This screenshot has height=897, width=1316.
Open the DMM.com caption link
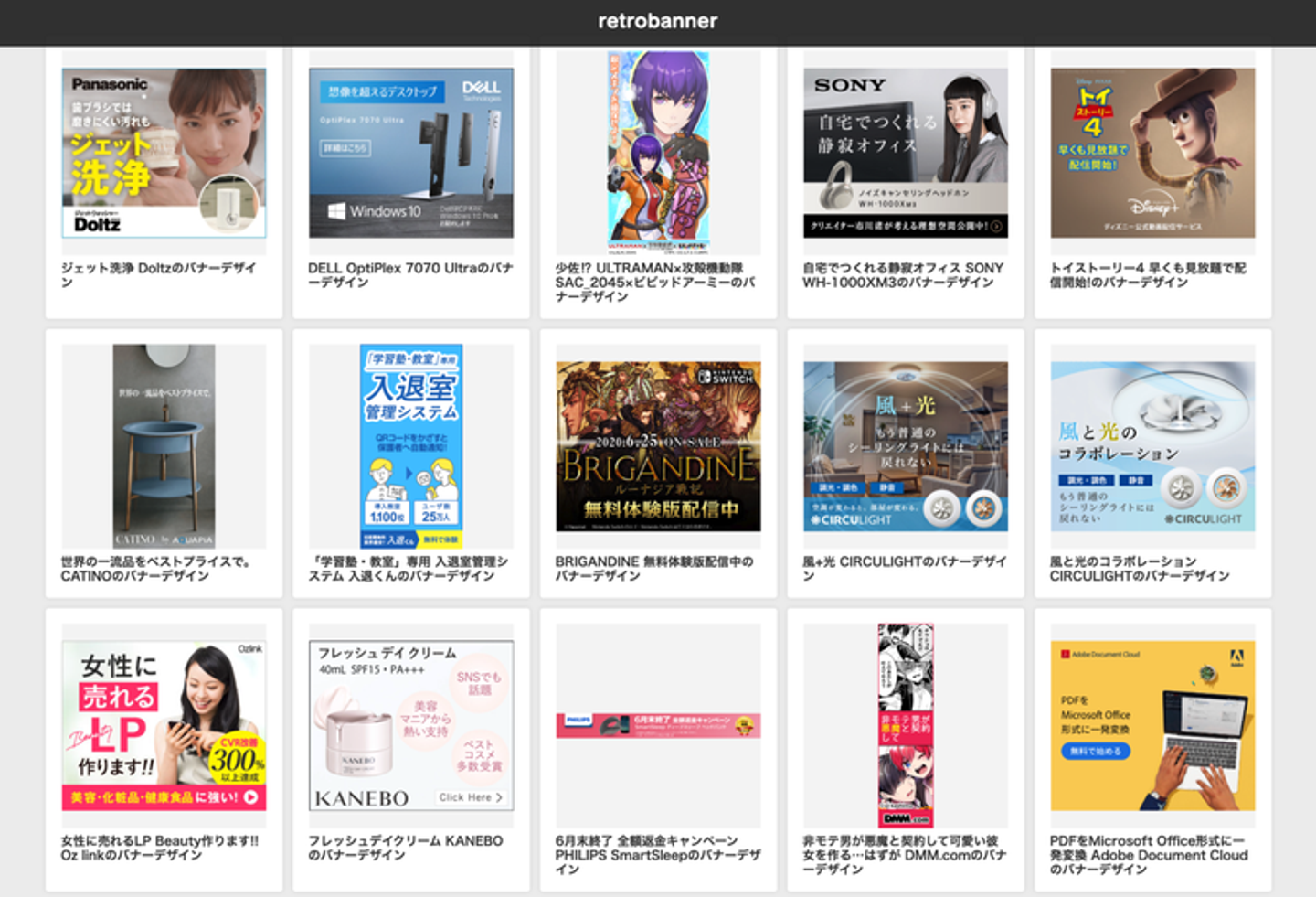[904, 855]
